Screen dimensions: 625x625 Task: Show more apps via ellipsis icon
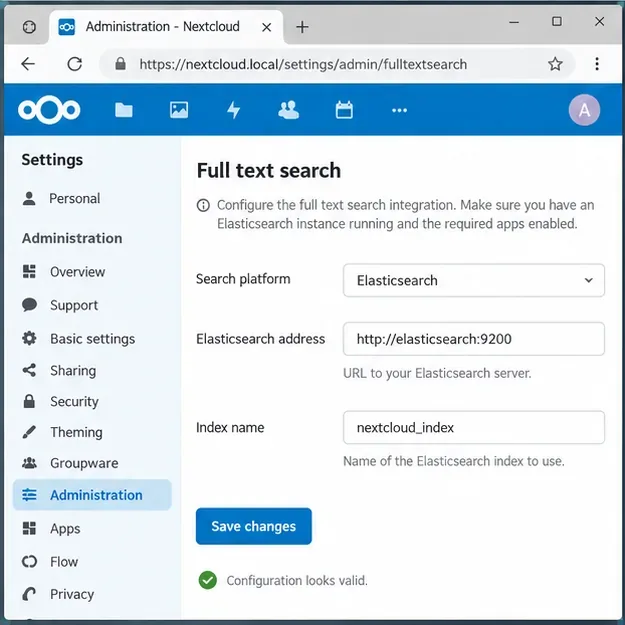point(399,110)
